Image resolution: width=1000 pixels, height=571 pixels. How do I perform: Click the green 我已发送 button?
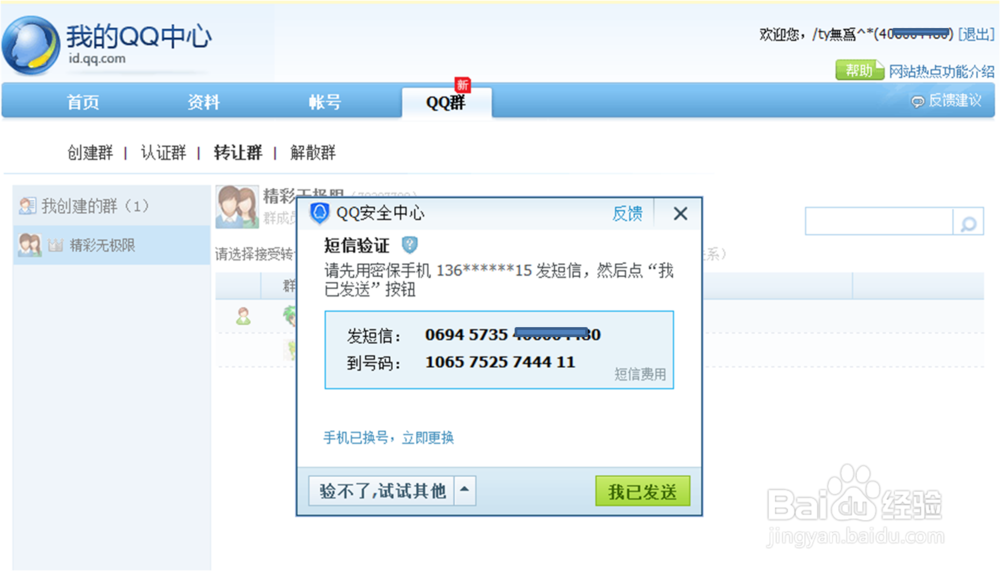point(642,491)
